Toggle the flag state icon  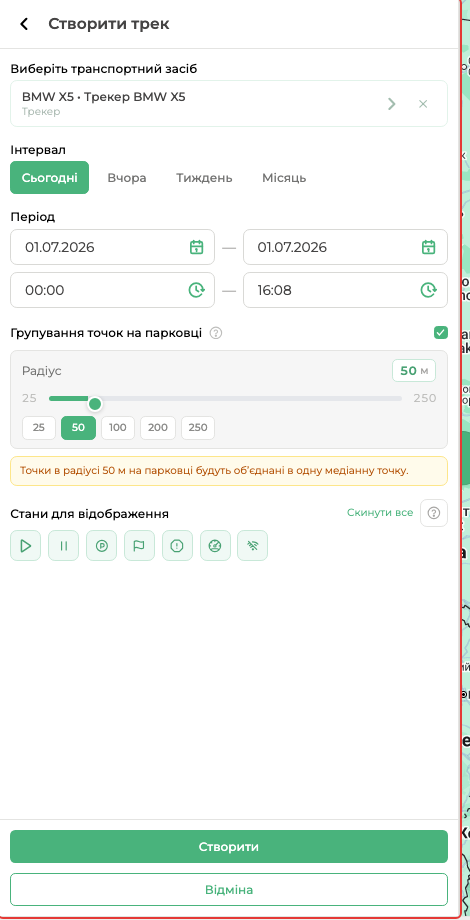click(x=139, y=546)
